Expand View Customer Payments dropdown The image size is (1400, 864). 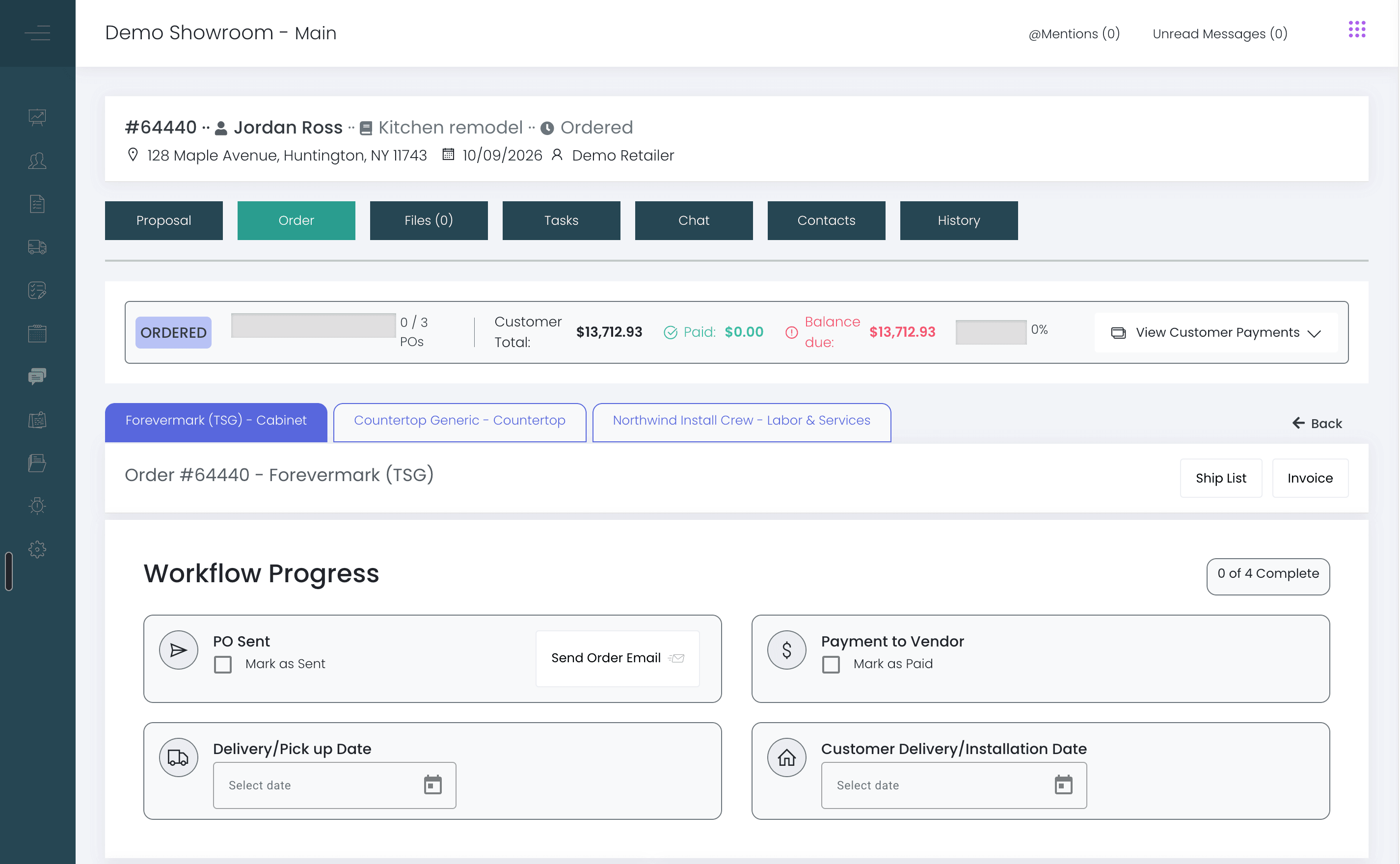(1215, 332)
